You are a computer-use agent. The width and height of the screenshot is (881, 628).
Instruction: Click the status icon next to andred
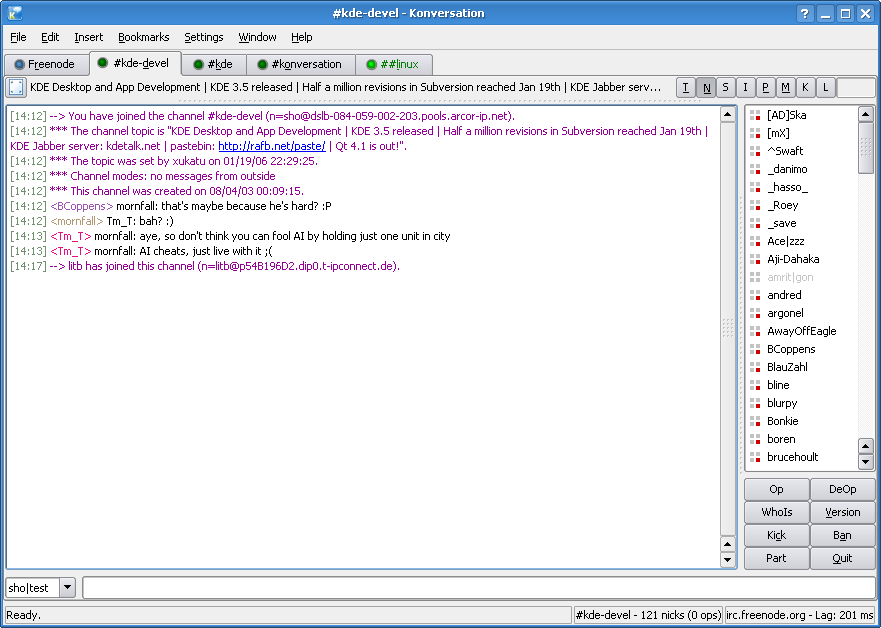[755, 295]
